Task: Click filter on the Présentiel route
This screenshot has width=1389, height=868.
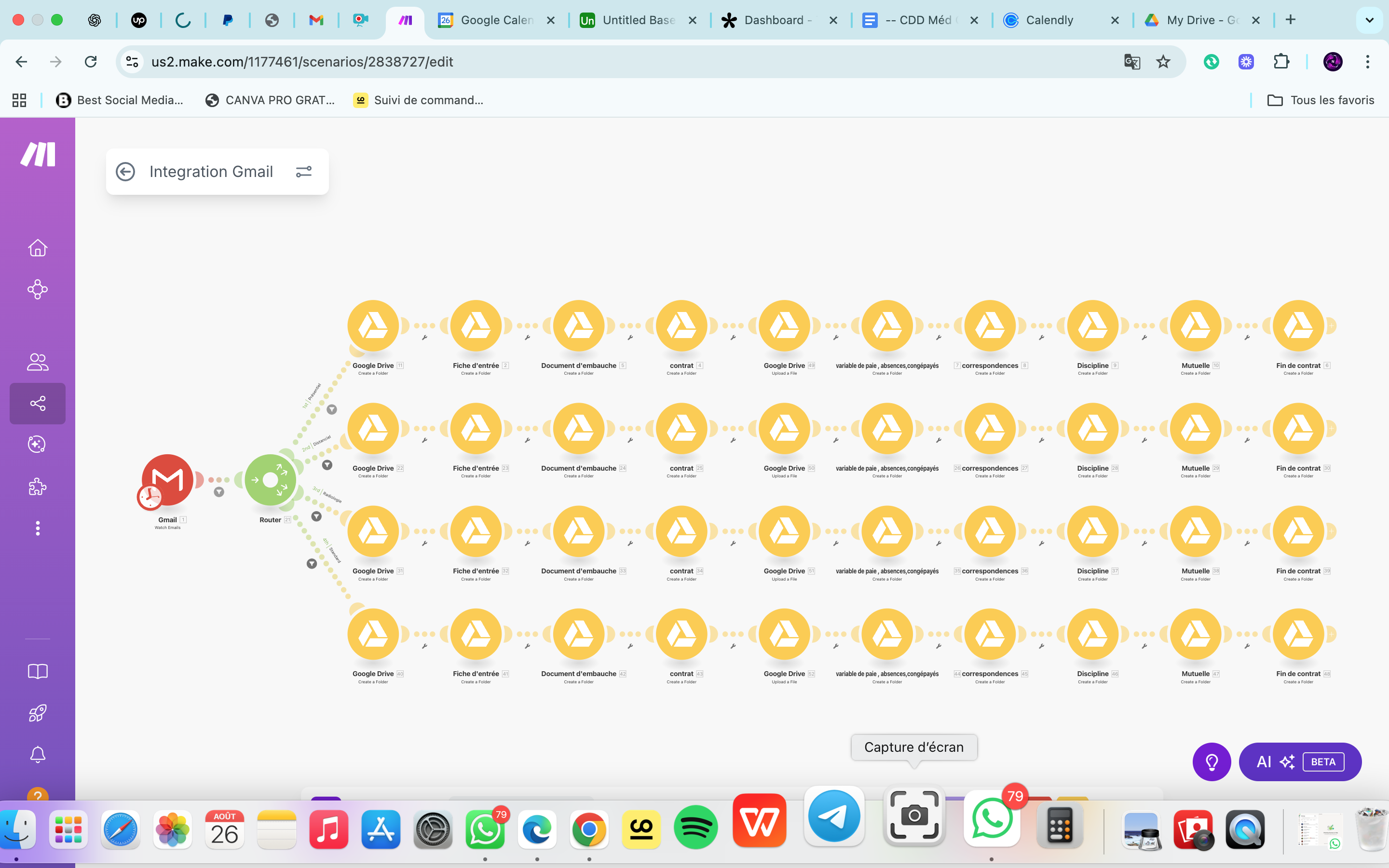Action: [332, 409]
